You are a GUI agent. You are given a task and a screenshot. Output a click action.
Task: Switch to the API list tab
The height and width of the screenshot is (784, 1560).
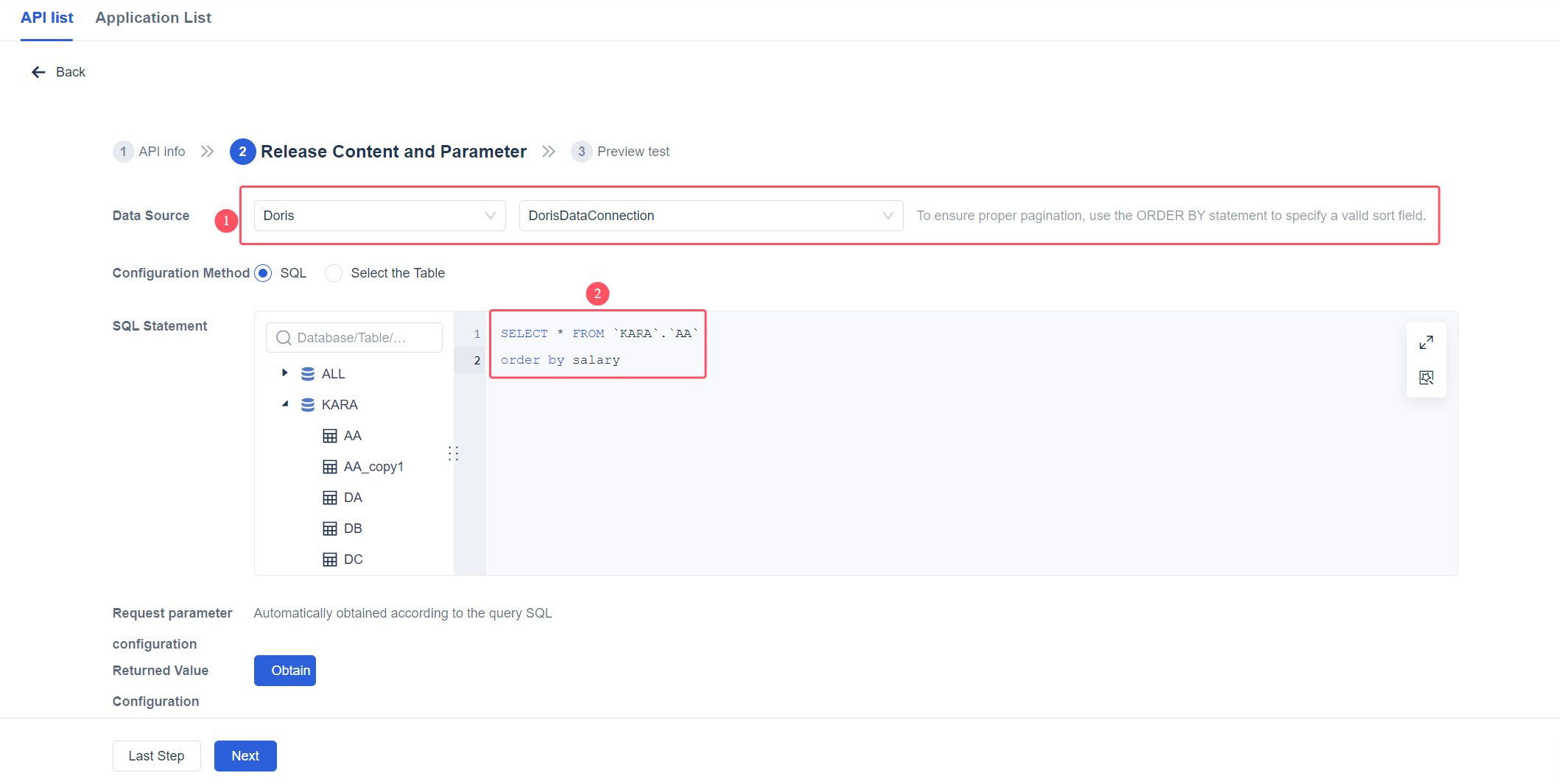point(46,18)
